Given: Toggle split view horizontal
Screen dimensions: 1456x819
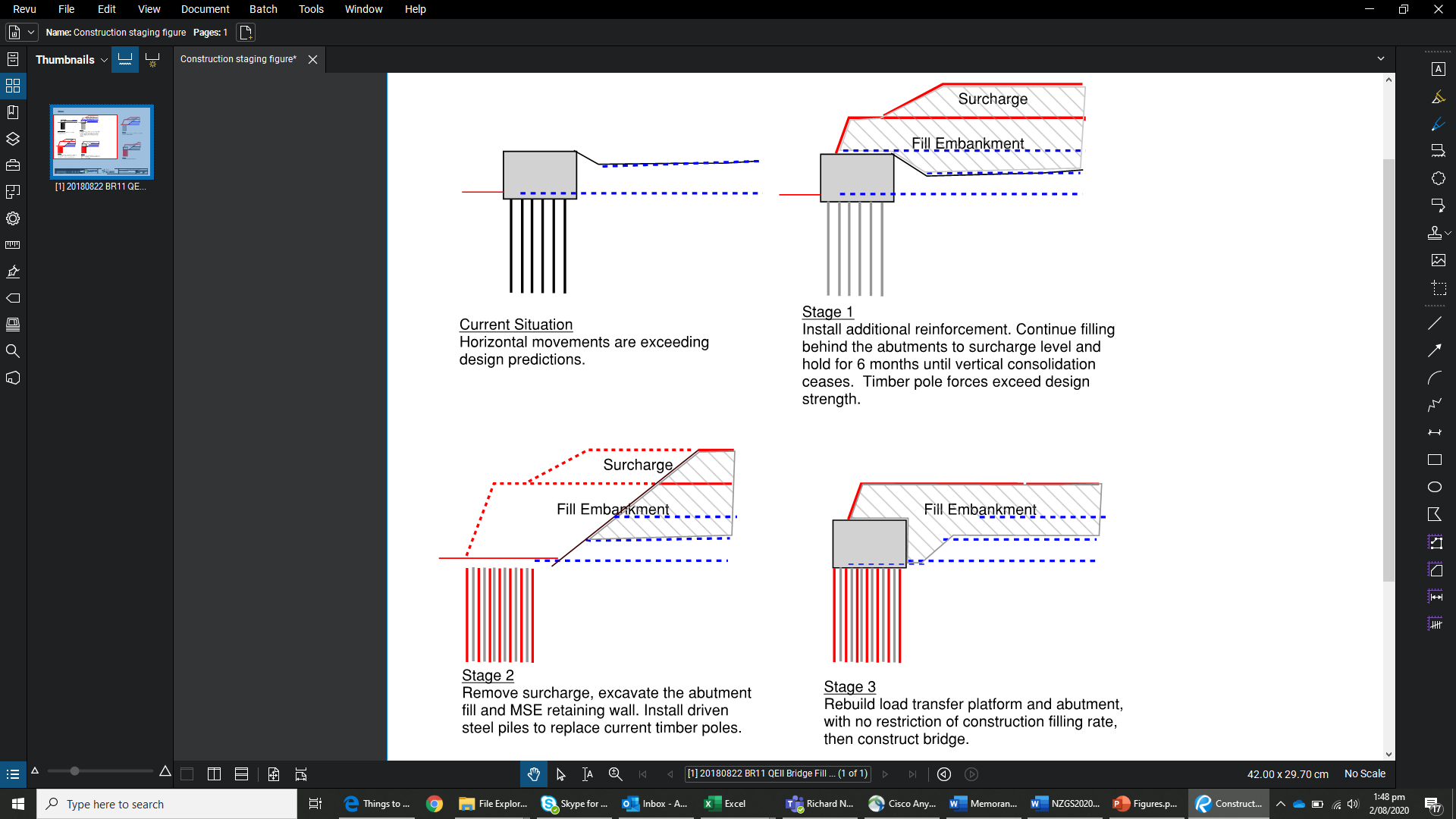Looking at the screenshot, I should click(241, 774).
